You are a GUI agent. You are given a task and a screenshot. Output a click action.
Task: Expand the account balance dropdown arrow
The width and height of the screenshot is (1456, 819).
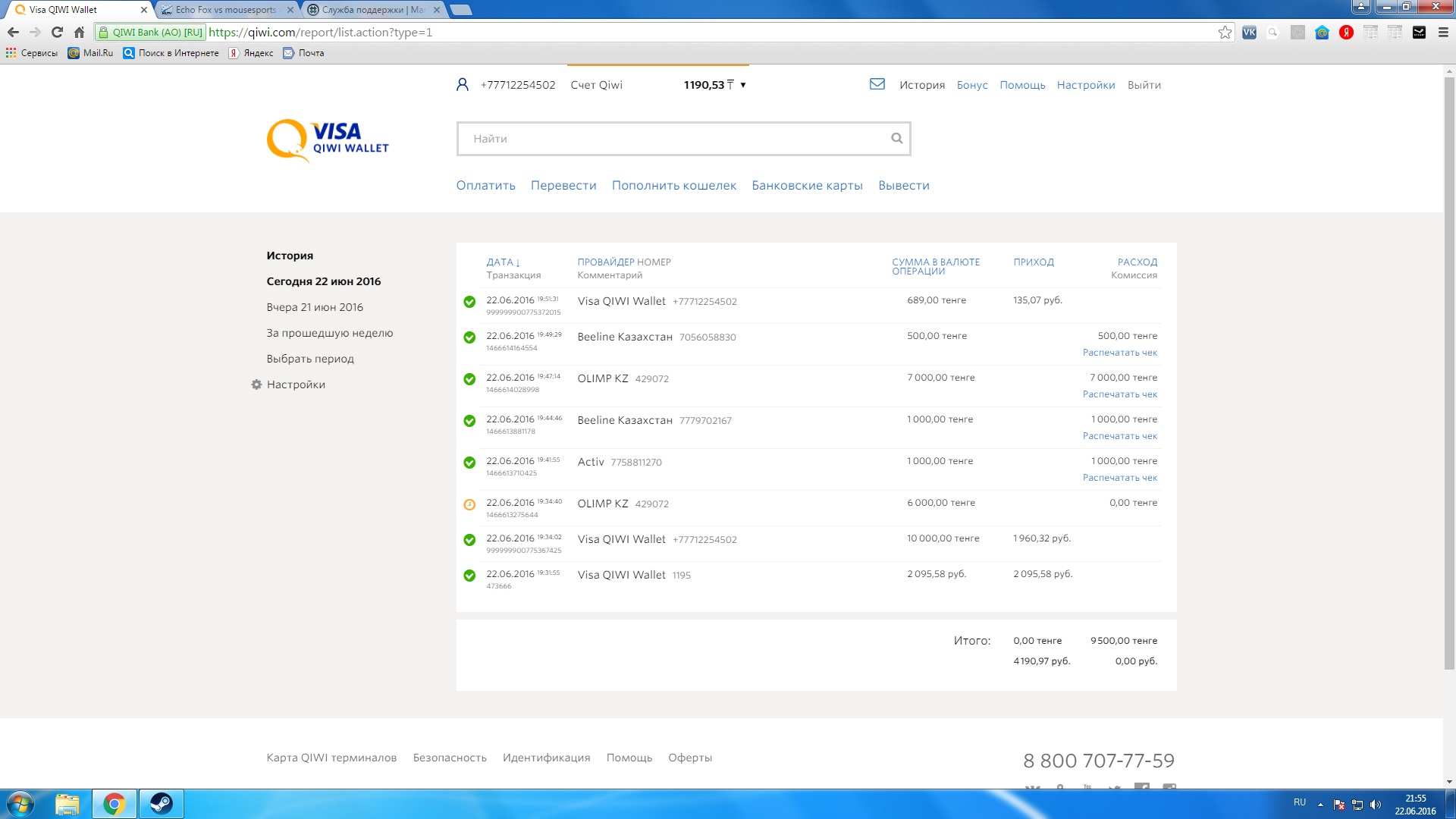tap(743, 85)
